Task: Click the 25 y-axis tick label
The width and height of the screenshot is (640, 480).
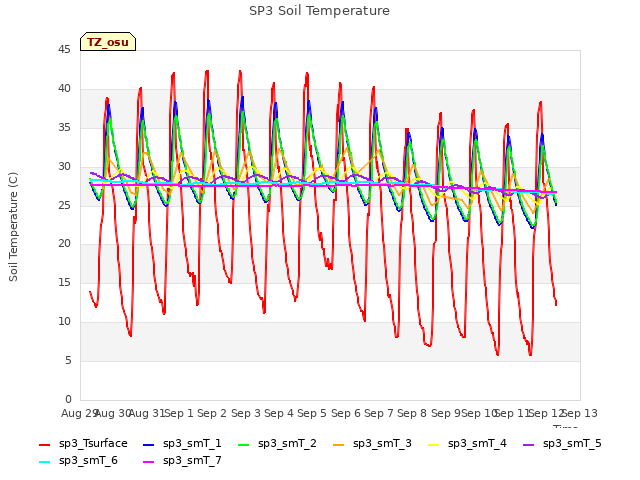Action: [x=64, y=205]
